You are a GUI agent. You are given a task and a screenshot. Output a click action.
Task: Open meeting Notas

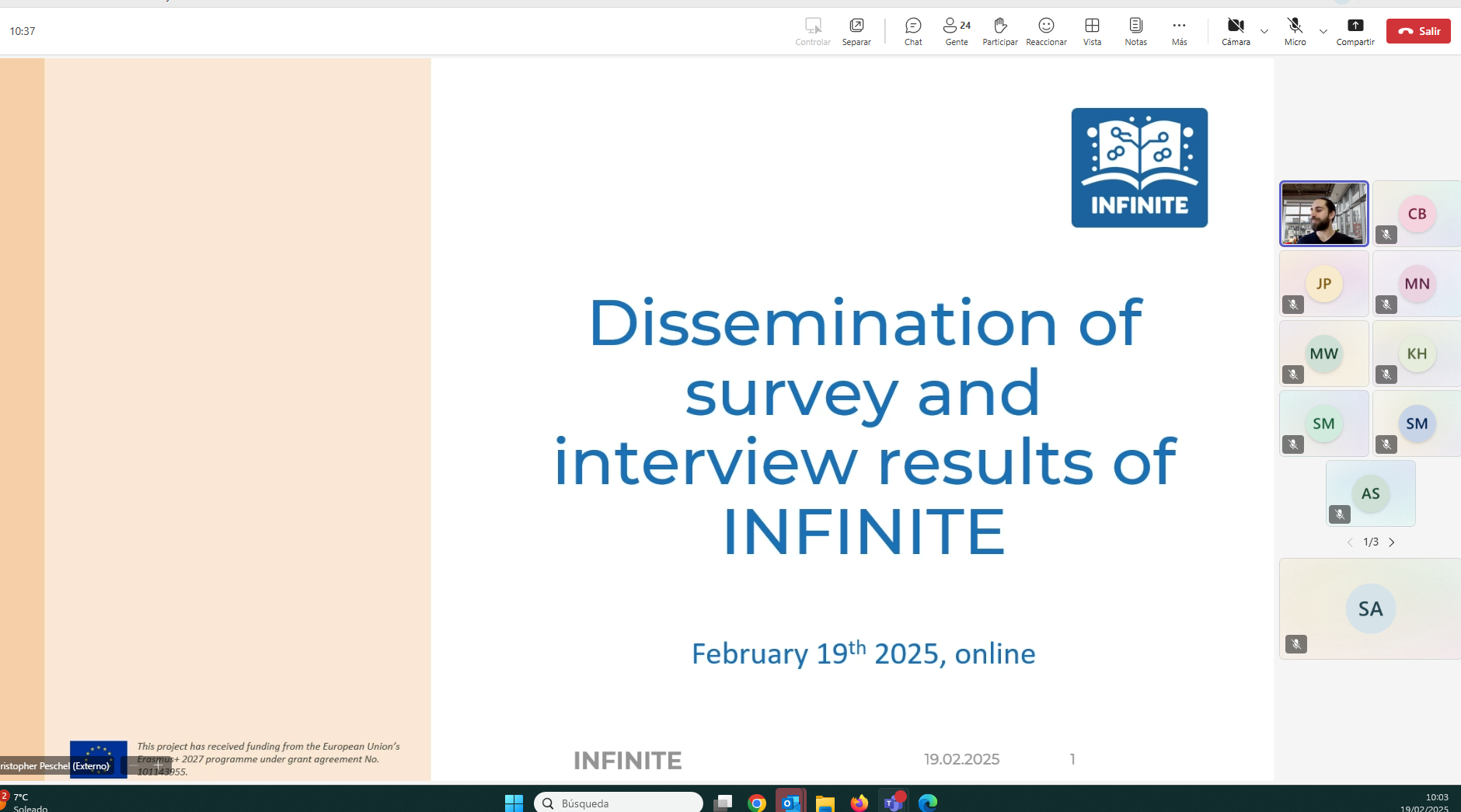pos(1135,31)
